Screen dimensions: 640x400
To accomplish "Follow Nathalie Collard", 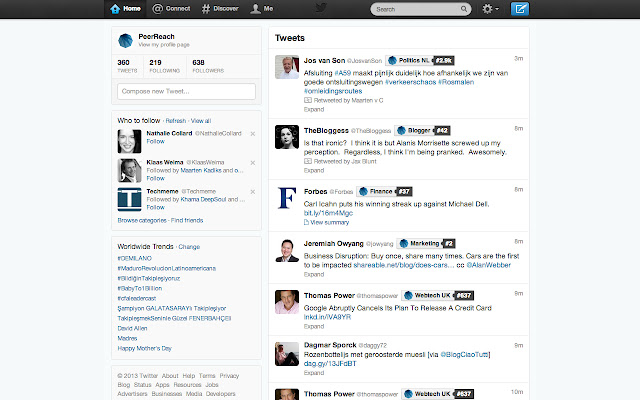I will click(156, 141).
